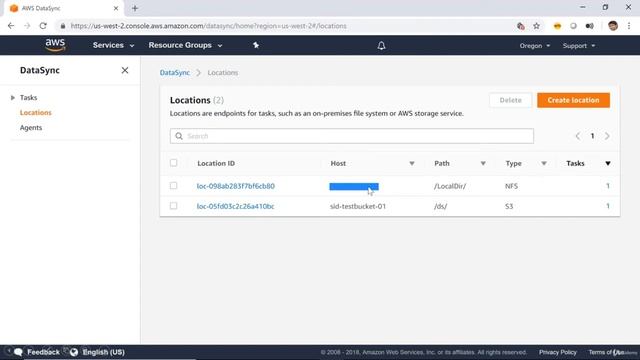Click the AWS logo home icon

[x=55, y=45]
